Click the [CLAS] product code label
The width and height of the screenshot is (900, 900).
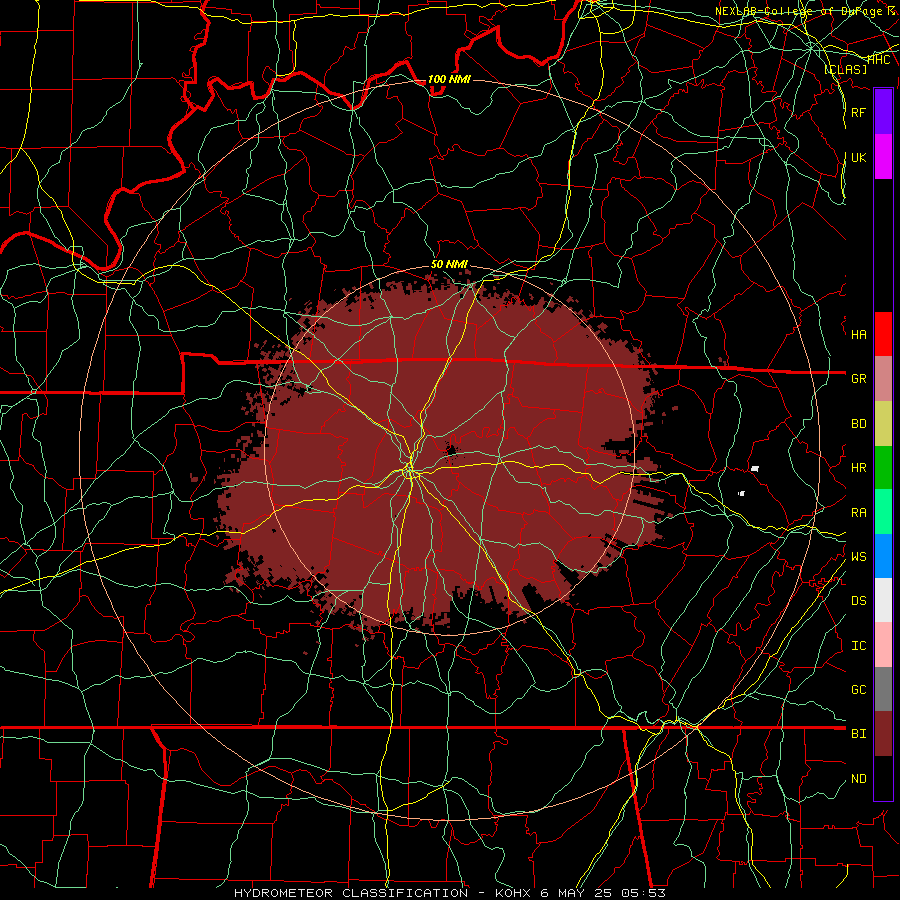click(845, 69)
